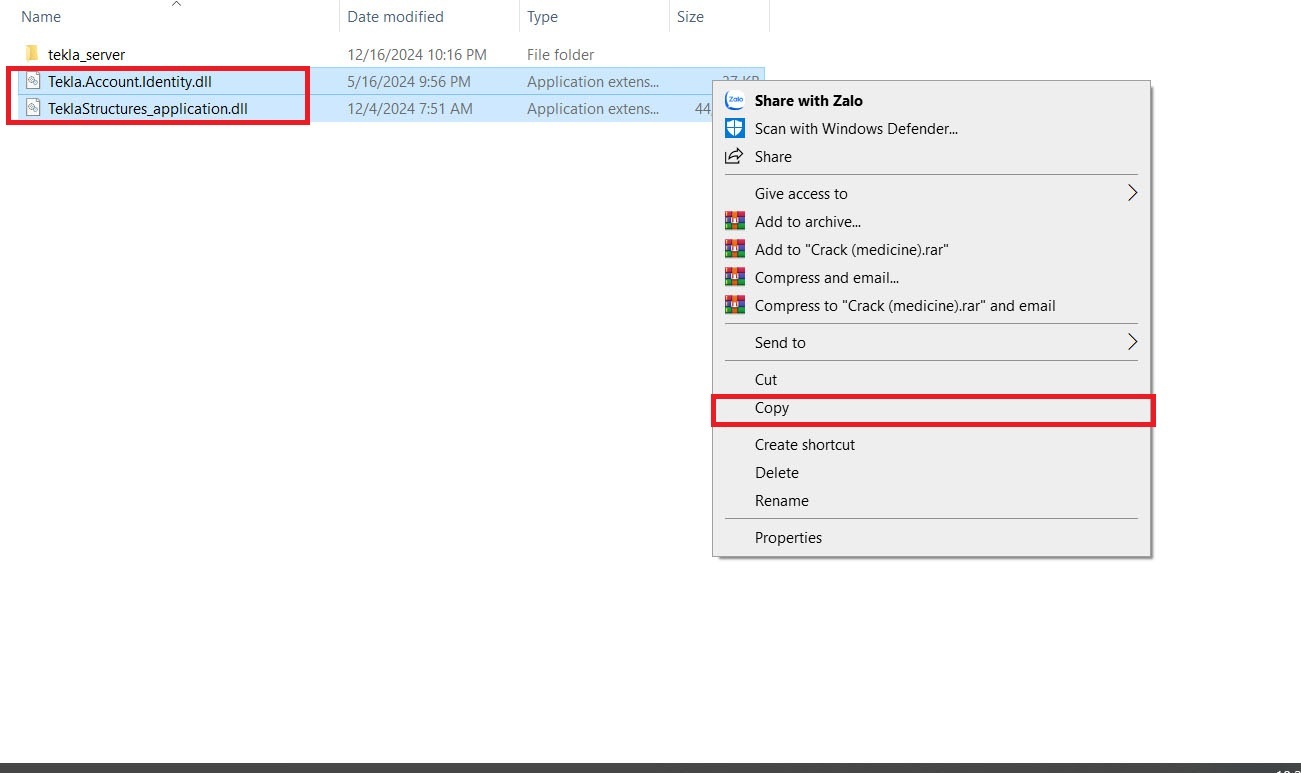This screenshot has height=773, width=1301.
Task: Choose Copy from the context menu
Action: [x=772, y=408]
